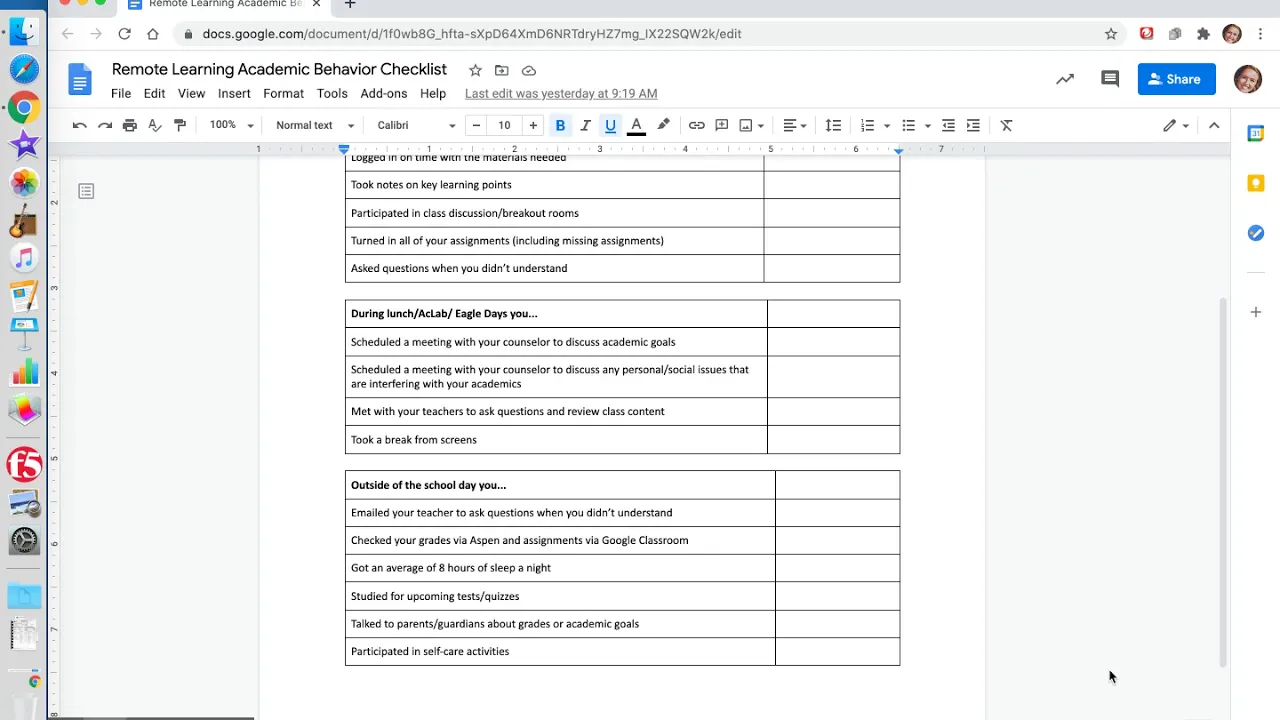Activate the paint format tool

click(180, 125)
